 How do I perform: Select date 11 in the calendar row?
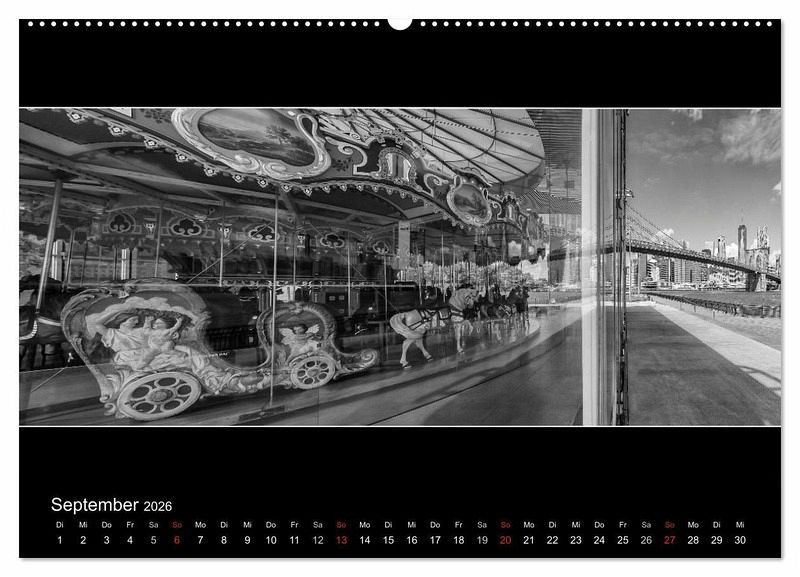tap(294, 540)
